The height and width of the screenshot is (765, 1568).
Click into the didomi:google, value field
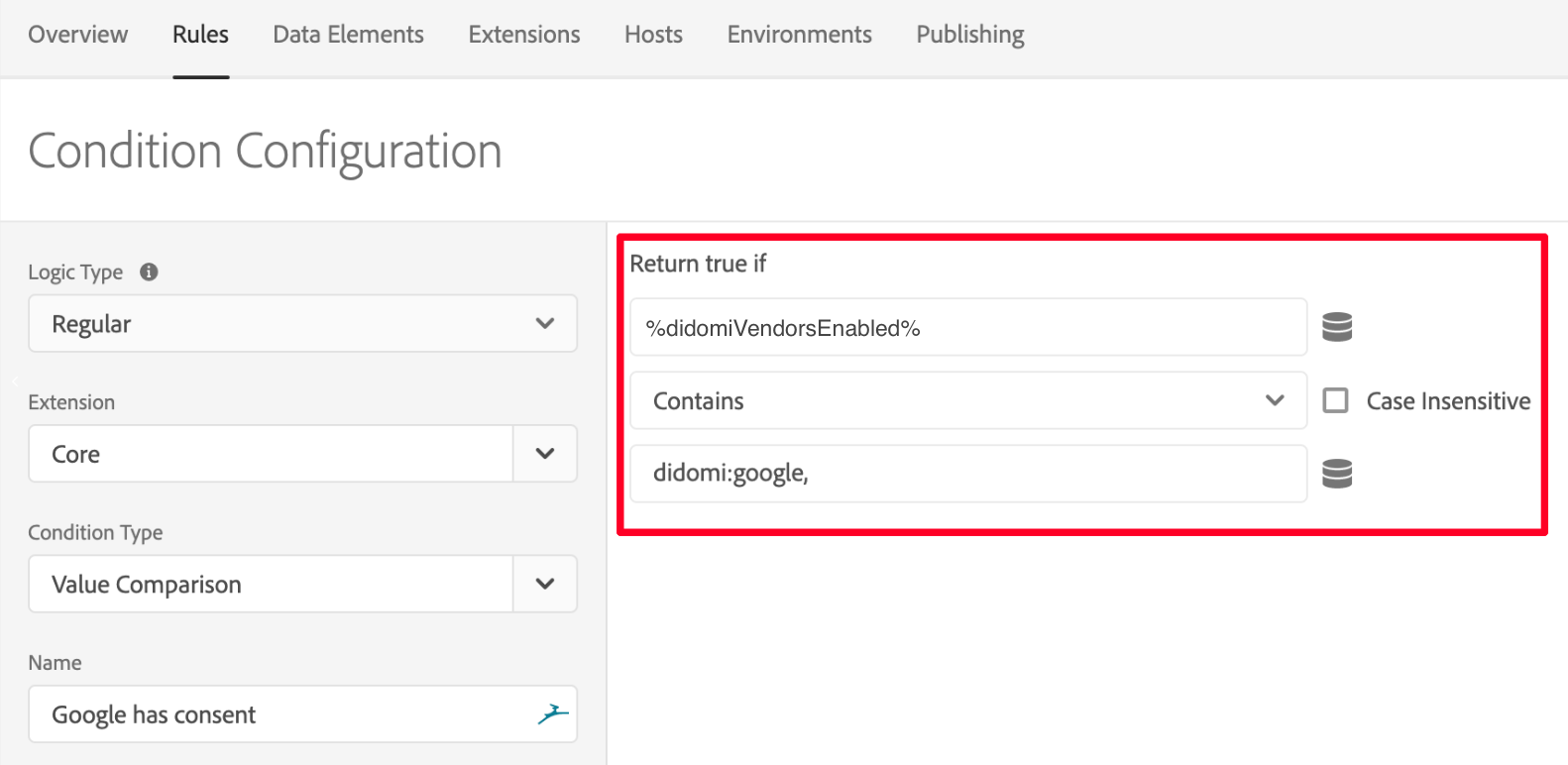pyautogui.click(x=967, y=474)
